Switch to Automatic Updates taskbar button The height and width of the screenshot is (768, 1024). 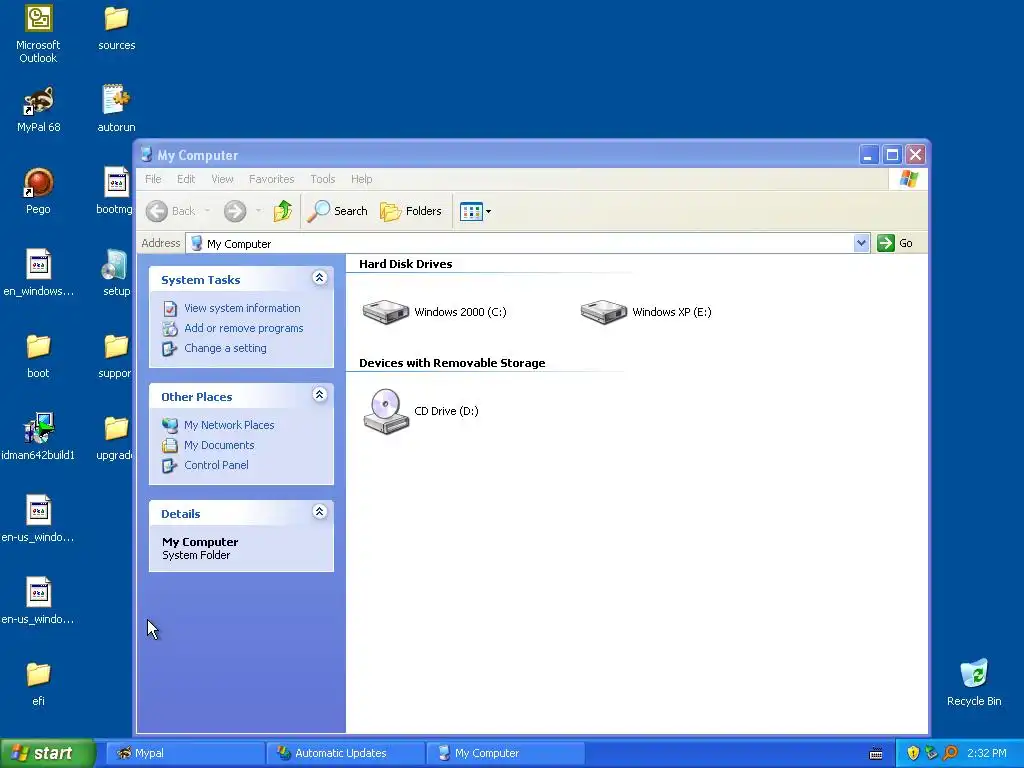click(x=345, y=753)
